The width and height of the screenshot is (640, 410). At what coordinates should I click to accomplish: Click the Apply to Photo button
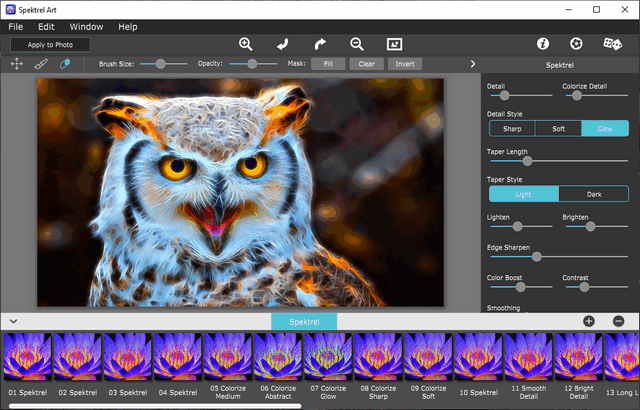coord(50,45)
